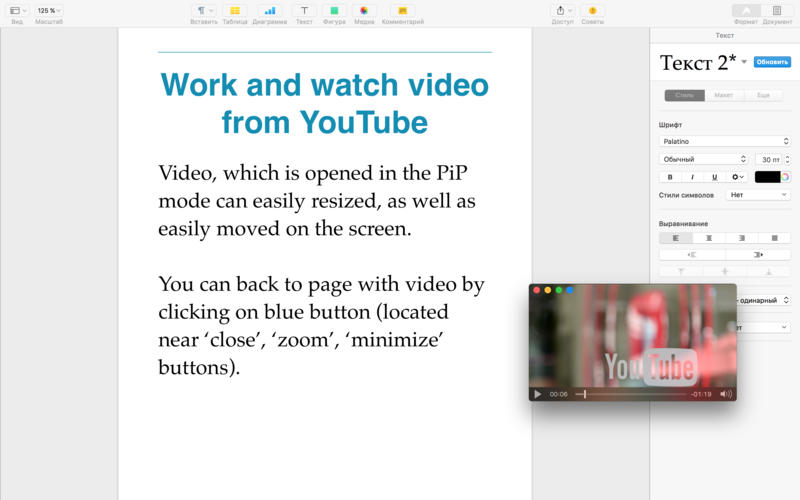
Task: Open the Вид view options menu
Action: [18, 11]
